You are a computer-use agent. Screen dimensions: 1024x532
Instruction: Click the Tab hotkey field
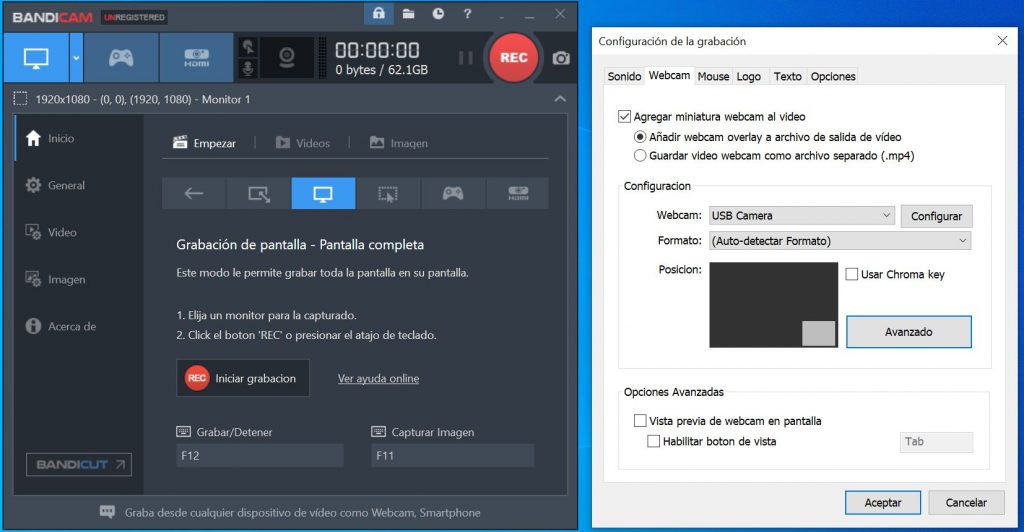(x=936, y=442)
